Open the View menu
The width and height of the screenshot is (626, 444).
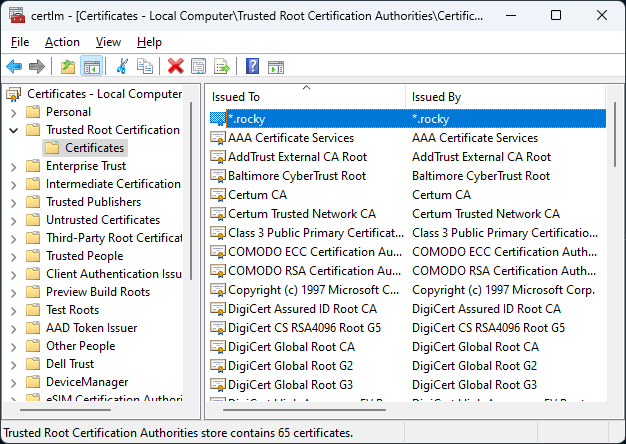pyautogui.click(x=108, y=42)
